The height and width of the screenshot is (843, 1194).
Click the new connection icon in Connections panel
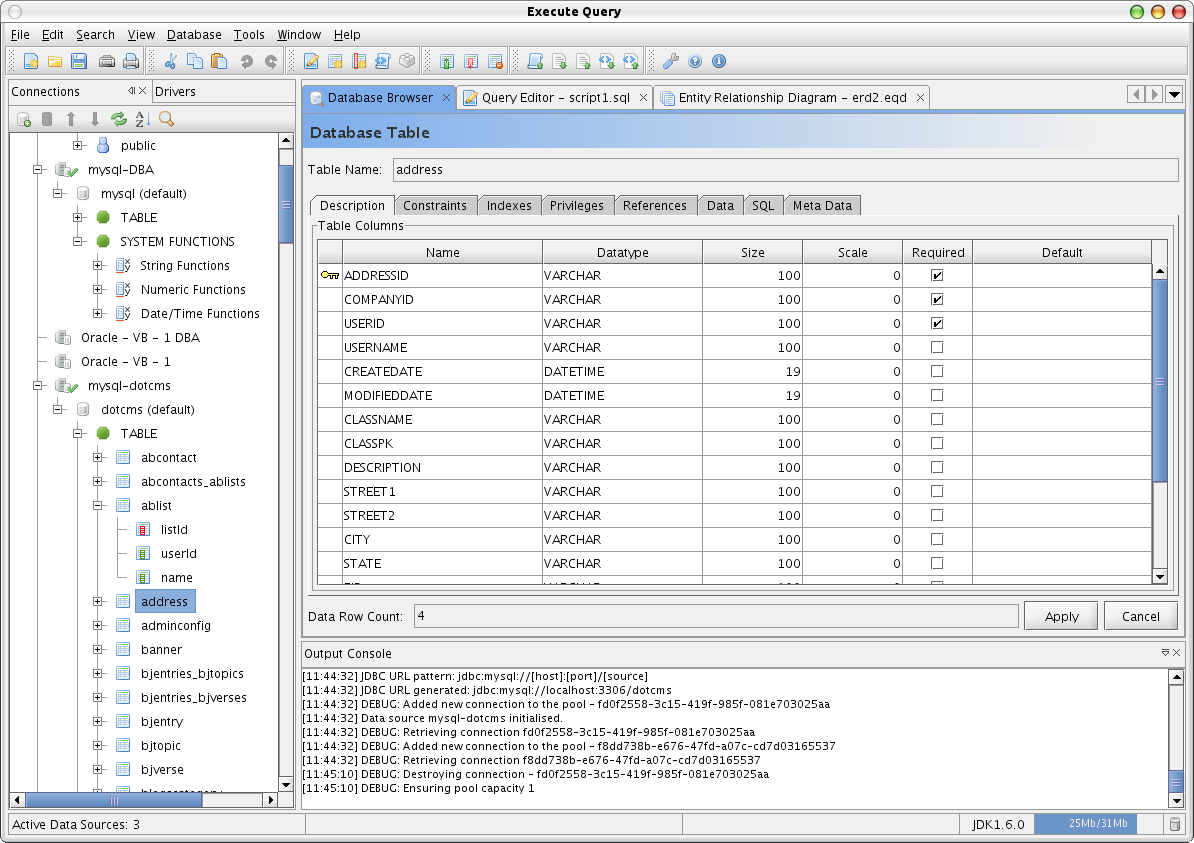24,120
